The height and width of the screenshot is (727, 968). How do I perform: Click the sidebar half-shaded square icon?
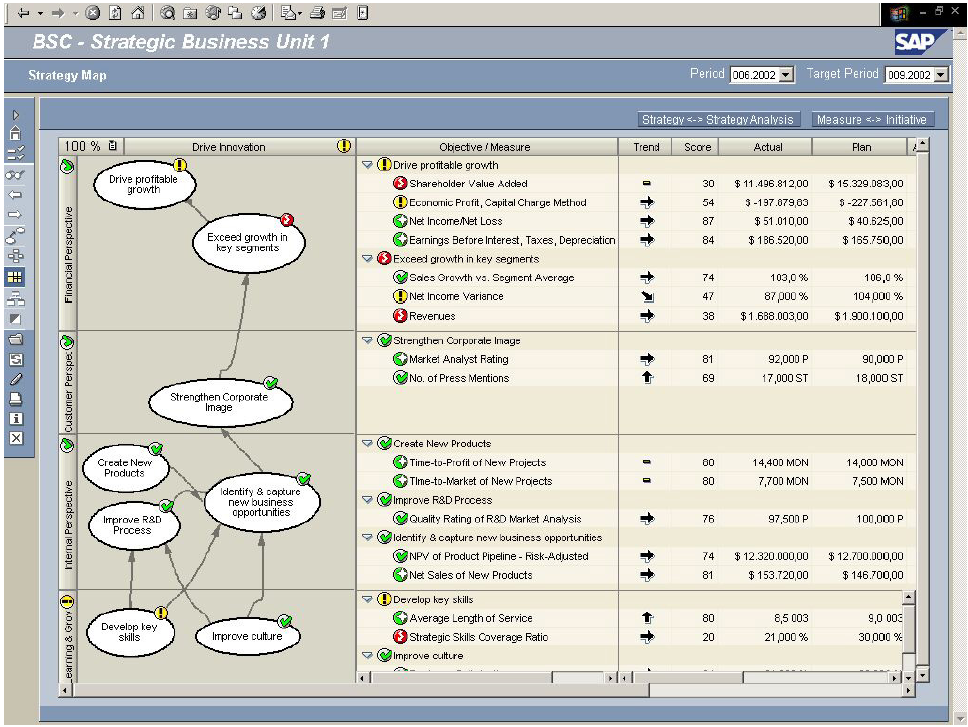pyautogui.click(x=16, y=319)
